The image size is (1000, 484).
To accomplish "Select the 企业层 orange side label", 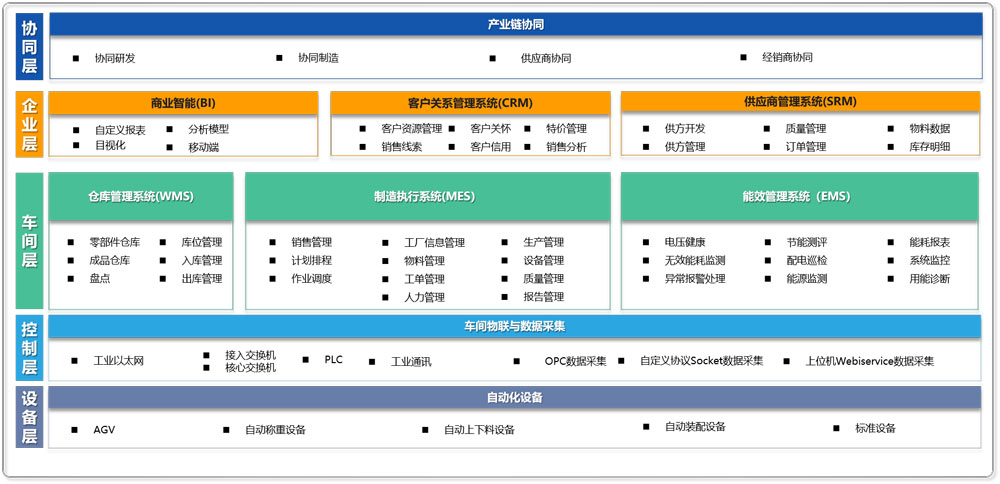I will (30, 125).
